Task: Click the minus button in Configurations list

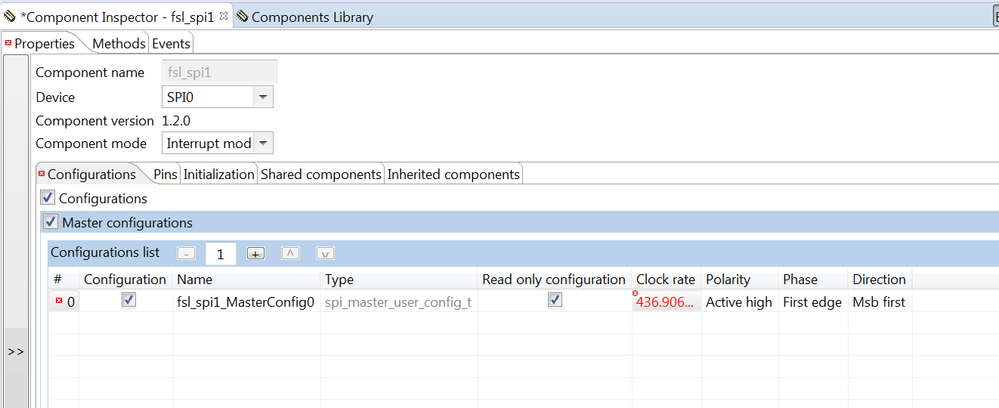Action: 187,254
